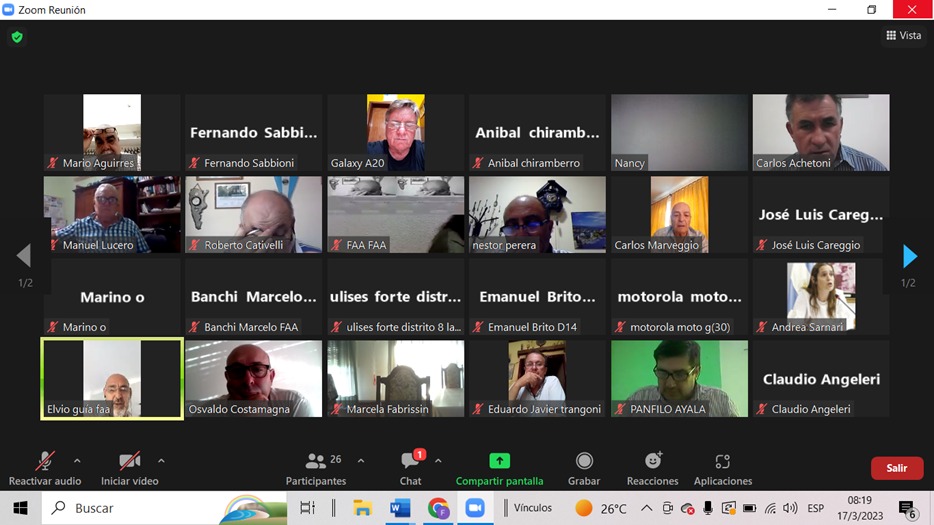934x525 pixels.
Task: Open weather widget showing 26°C
Action: [x=600, y=508]
